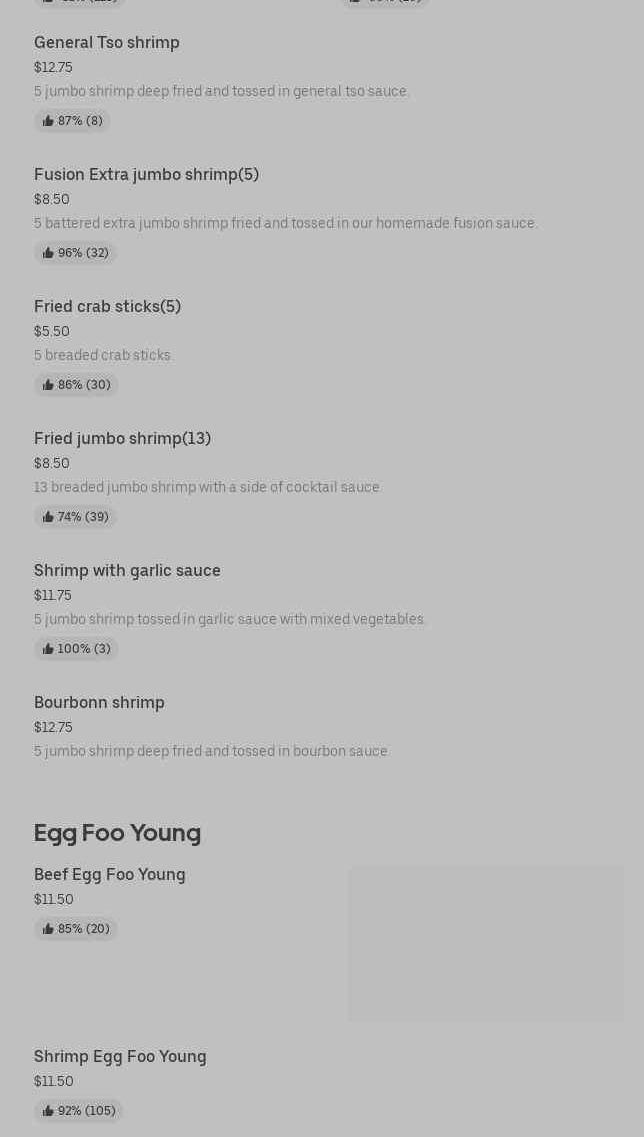Select the Shrimp with garlic sauce title
Viewport: 644px width, 1137px height.
pos(127,570)
